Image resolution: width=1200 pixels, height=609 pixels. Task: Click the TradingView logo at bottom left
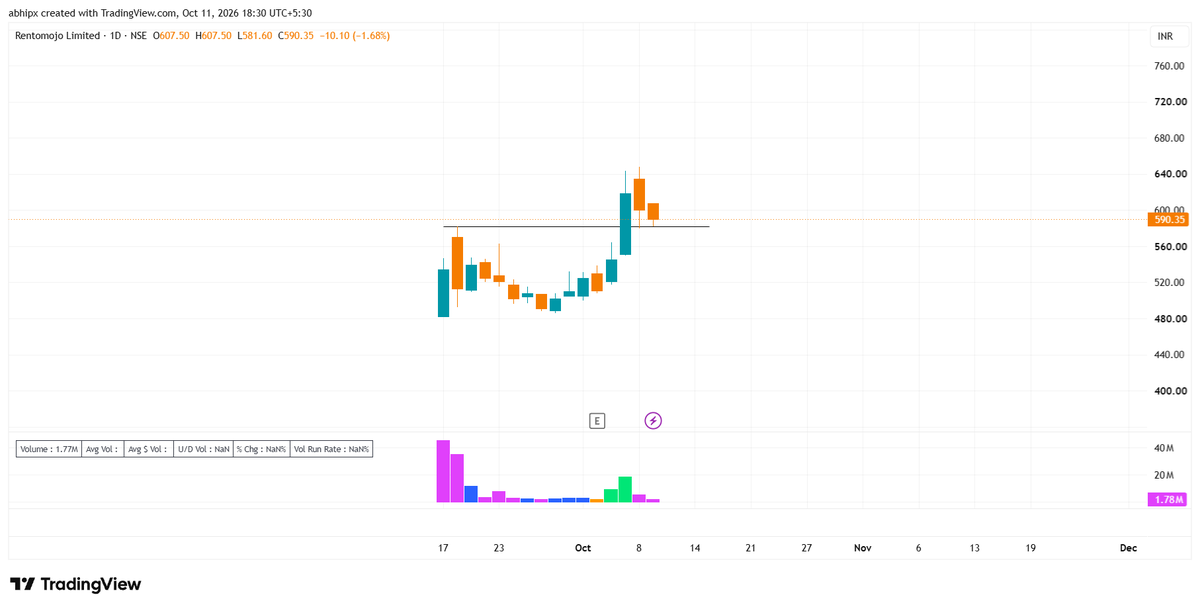[76, 584]
